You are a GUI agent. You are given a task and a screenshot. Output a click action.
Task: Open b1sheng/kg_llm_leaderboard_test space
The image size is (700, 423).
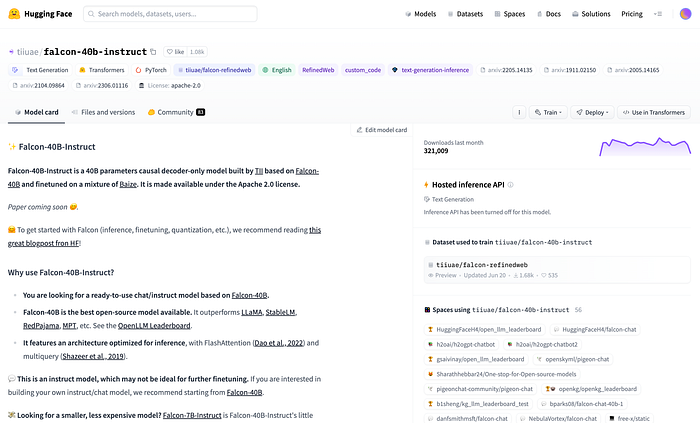click(x=478, y=404)
